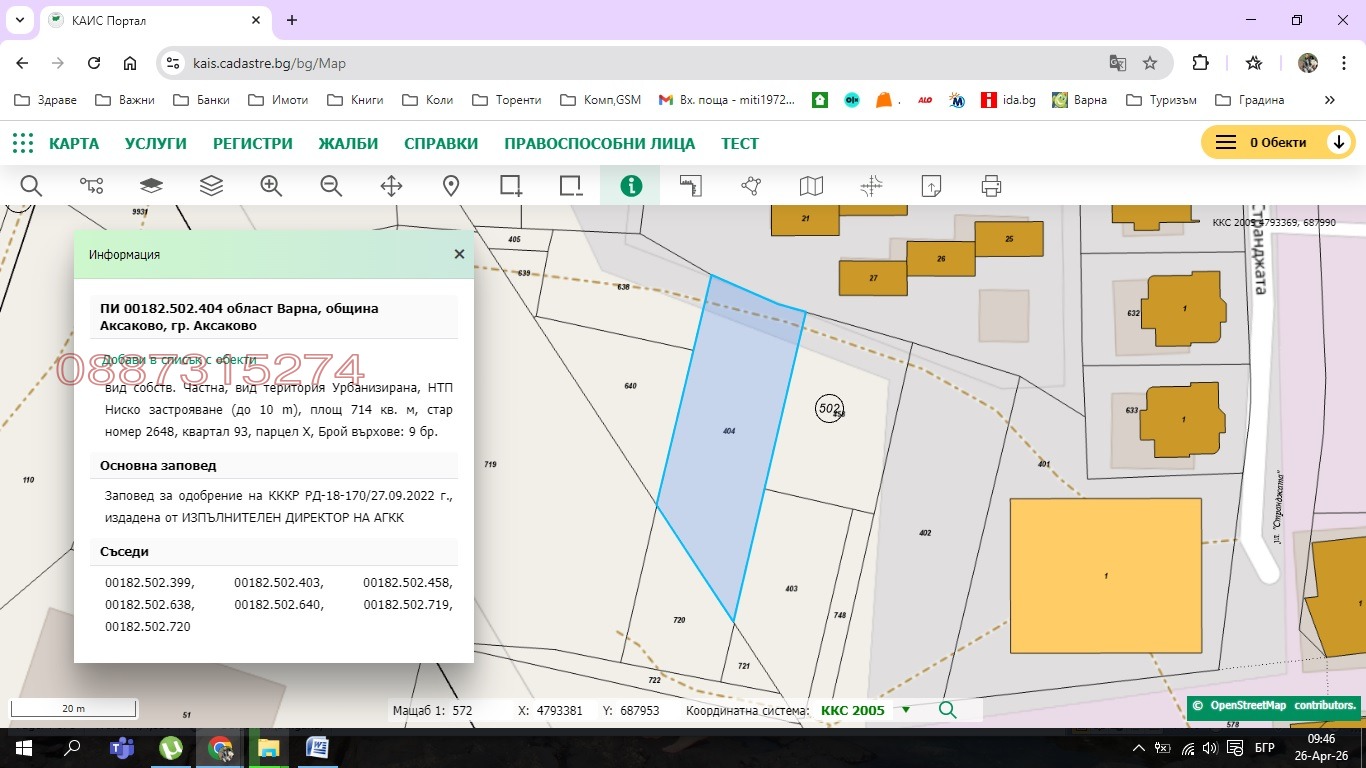The height and width of the screenshot is (768, 1366).
Task: Select the zoom in magnifier tool
Action: [x=271, y=186]
